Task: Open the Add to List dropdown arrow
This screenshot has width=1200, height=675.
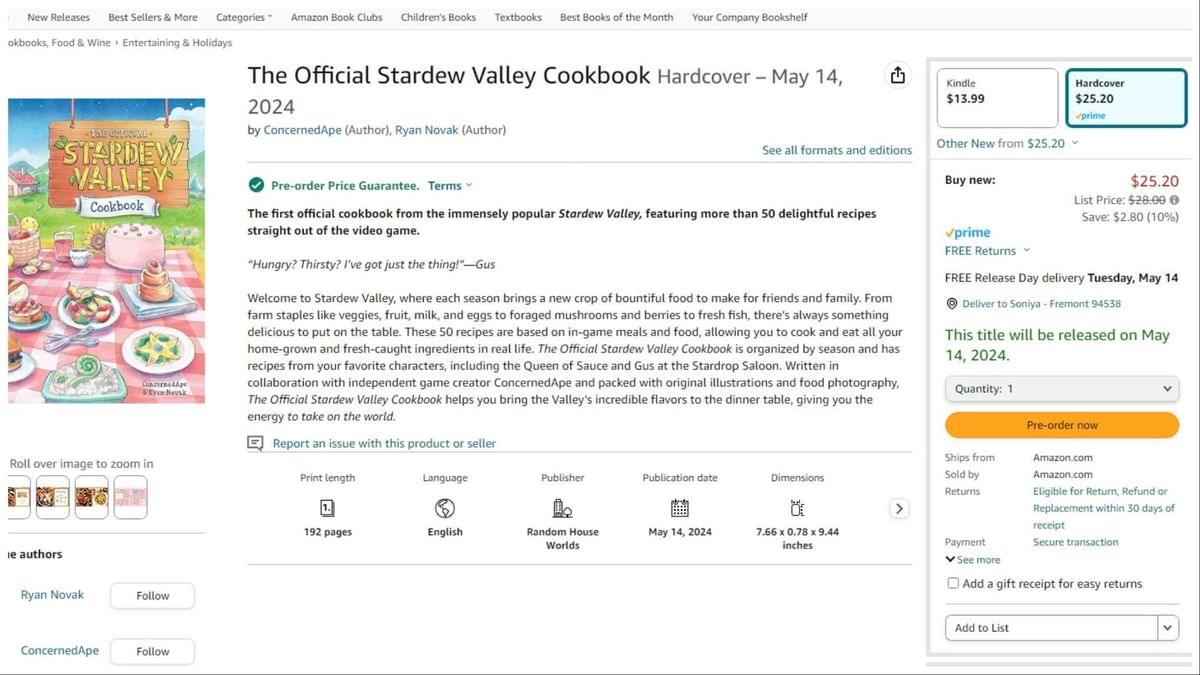Action: pyautogui.click(x=1167, y=627)
